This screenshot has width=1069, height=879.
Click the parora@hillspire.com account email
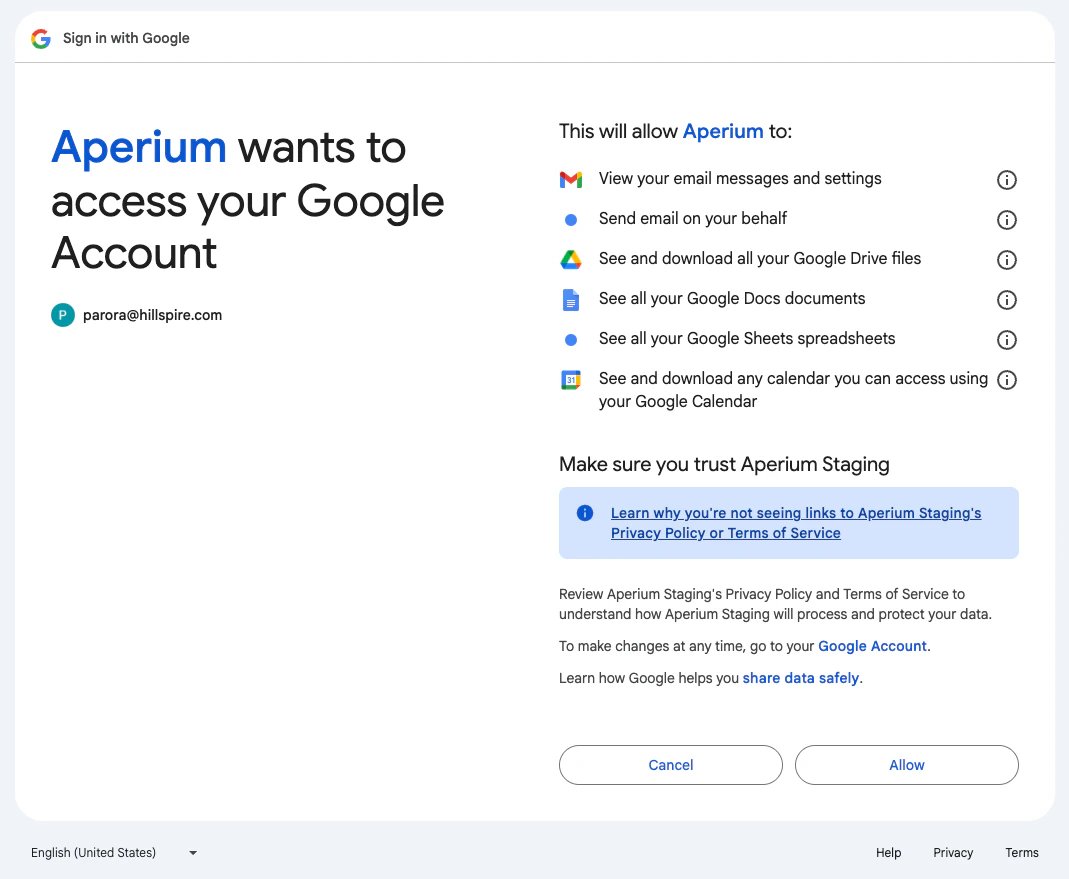click(153, 315)
